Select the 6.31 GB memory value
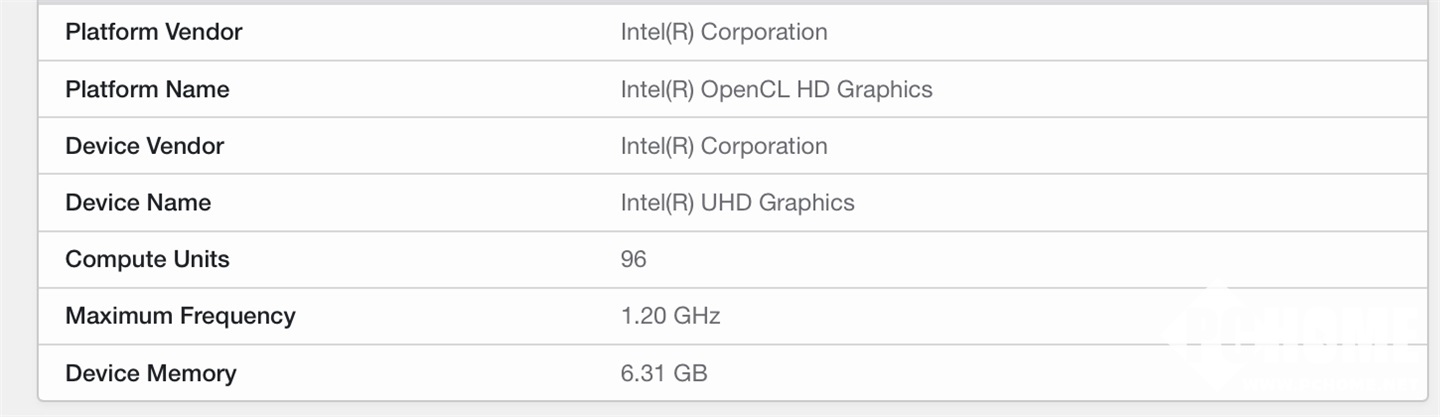This screenshot has height=417, width=1440. point(663,373)
